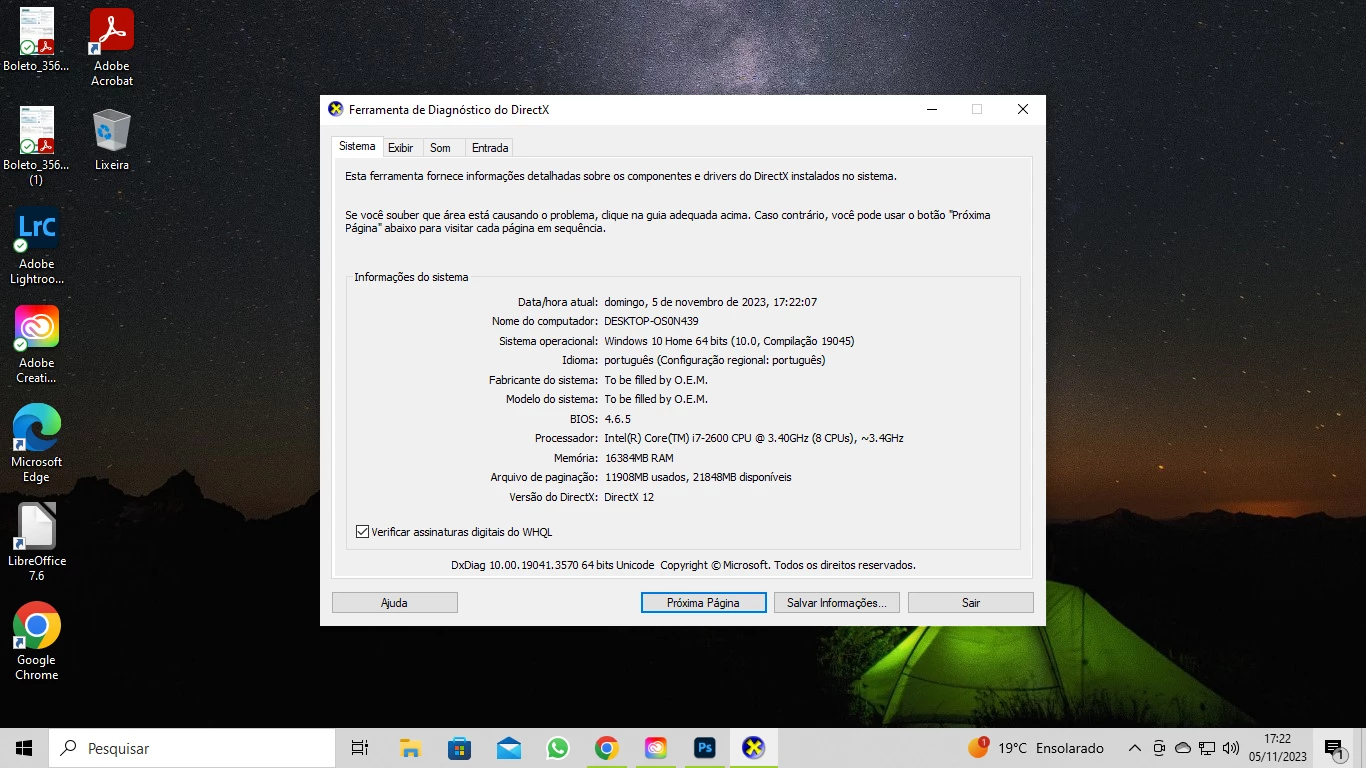Click the DxDiag 10.00.19041.3570 version text
Viewport: 1366px width, 768px height.
pyautogui.click(x=552, y=565)
